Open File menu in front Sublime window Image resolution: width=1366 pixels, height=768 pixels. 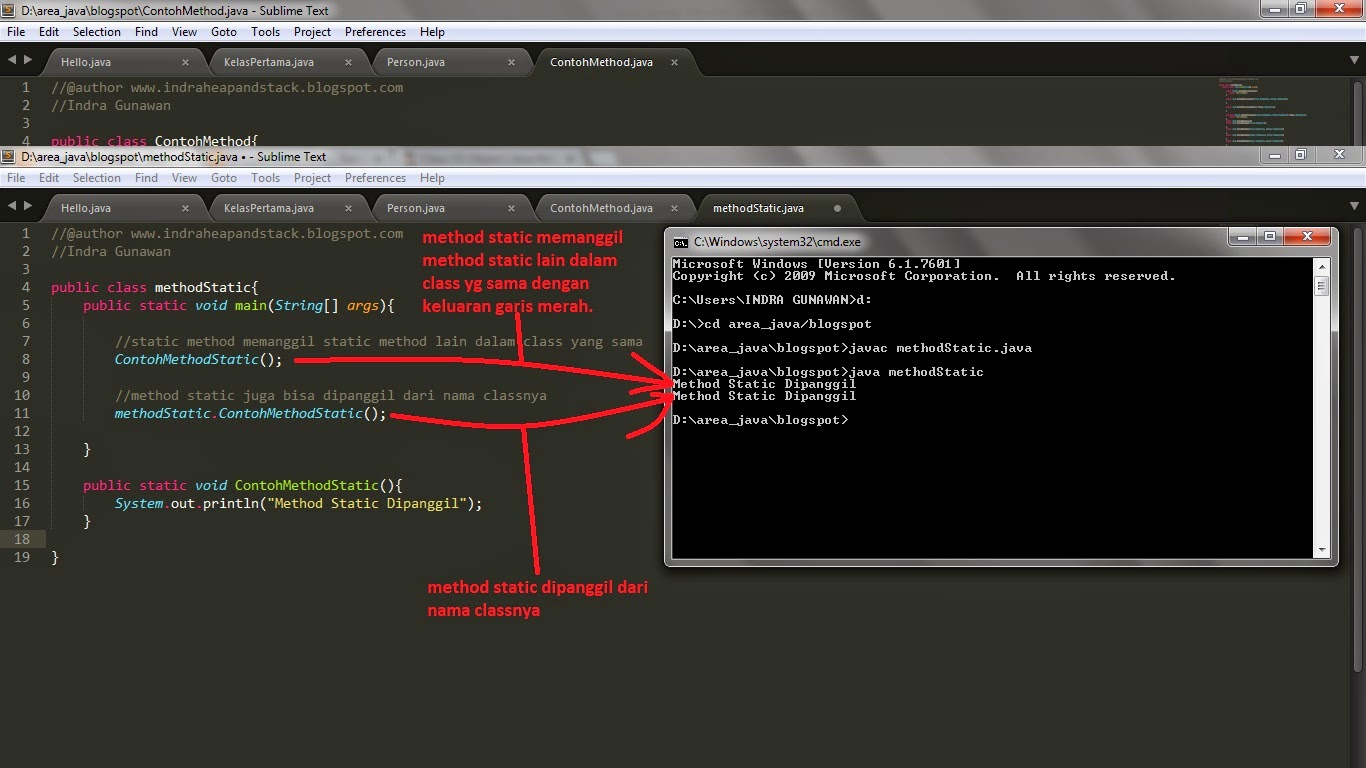[16, 178]
